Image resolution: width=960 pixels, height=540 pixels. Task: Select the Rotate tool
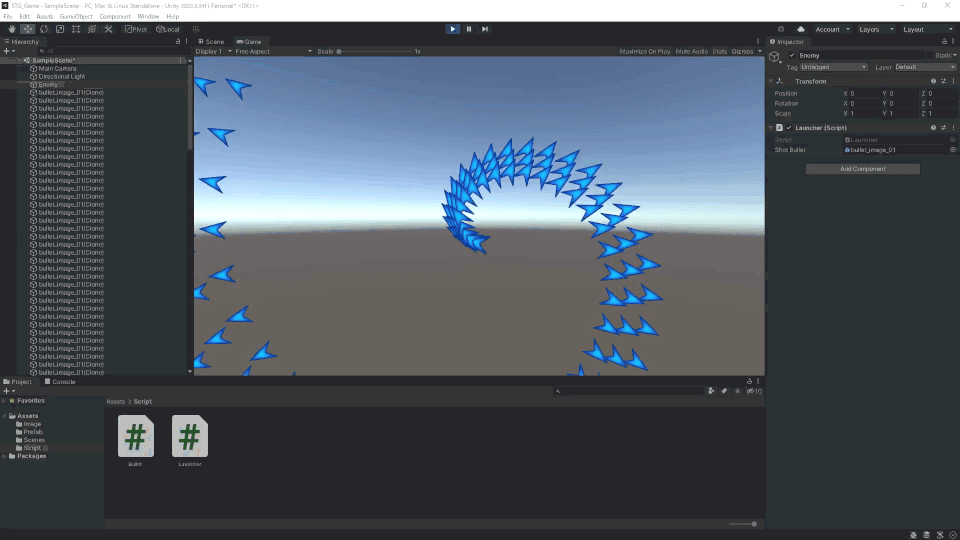(x=44, y=29)
